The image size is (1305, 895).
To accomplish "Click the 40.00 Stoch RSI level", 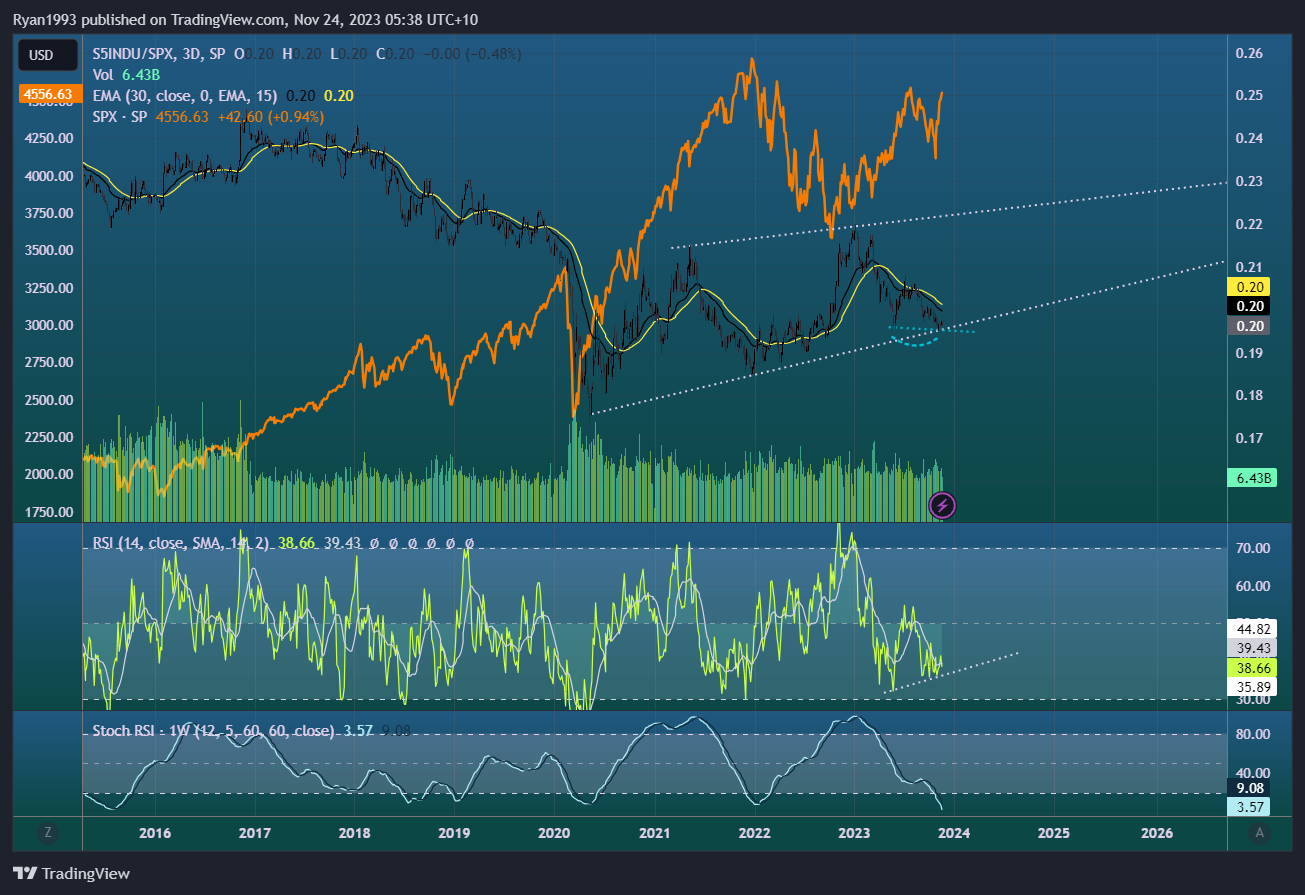I will pyautogui.click(x=1253, y=773).
